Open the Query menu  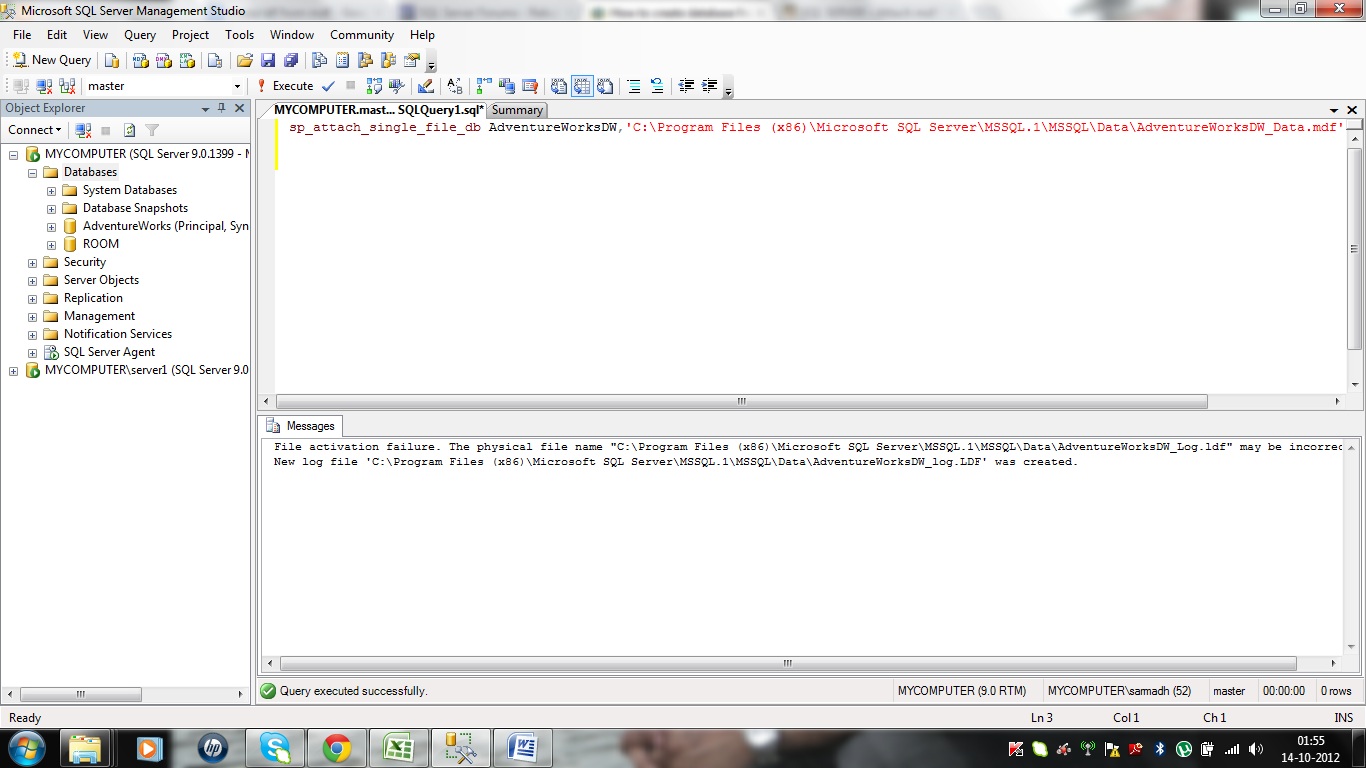139,34
